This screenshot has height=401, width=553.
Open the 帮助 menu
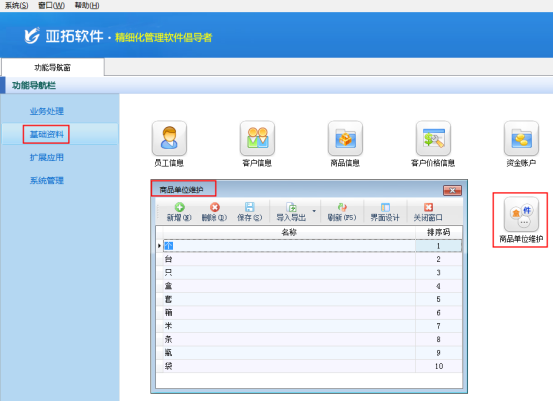point(87,5)
